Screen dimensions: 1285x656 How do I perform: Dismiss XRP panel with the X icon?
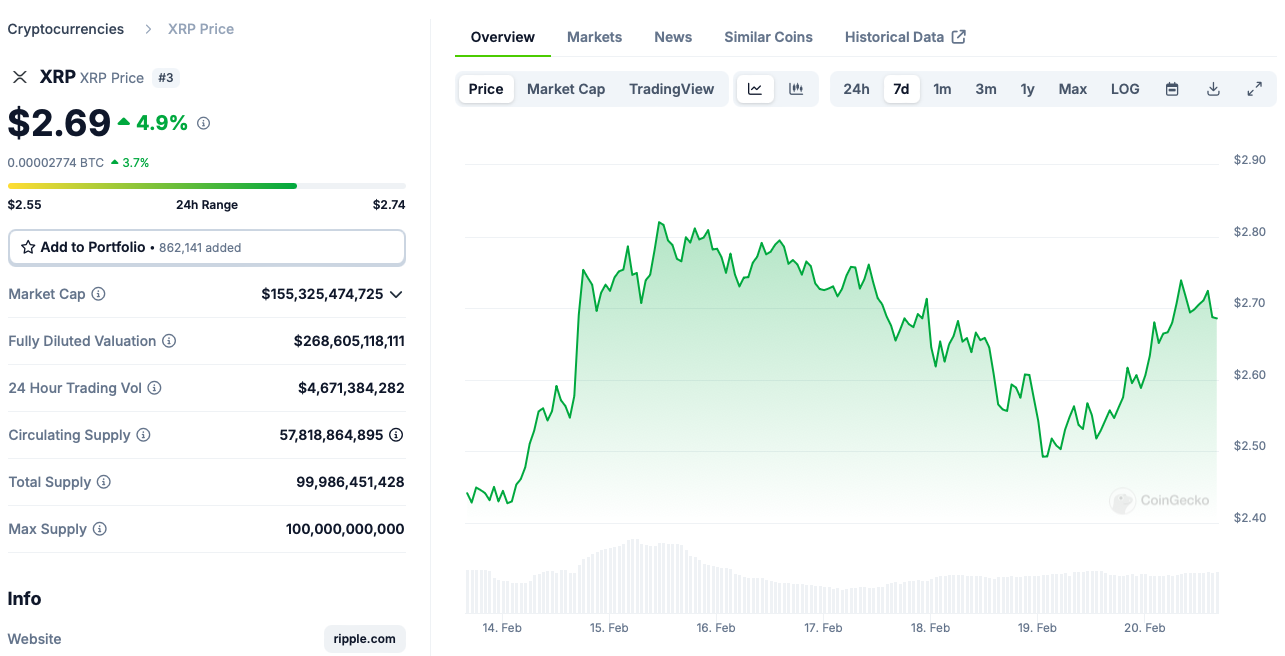[19, 77]
